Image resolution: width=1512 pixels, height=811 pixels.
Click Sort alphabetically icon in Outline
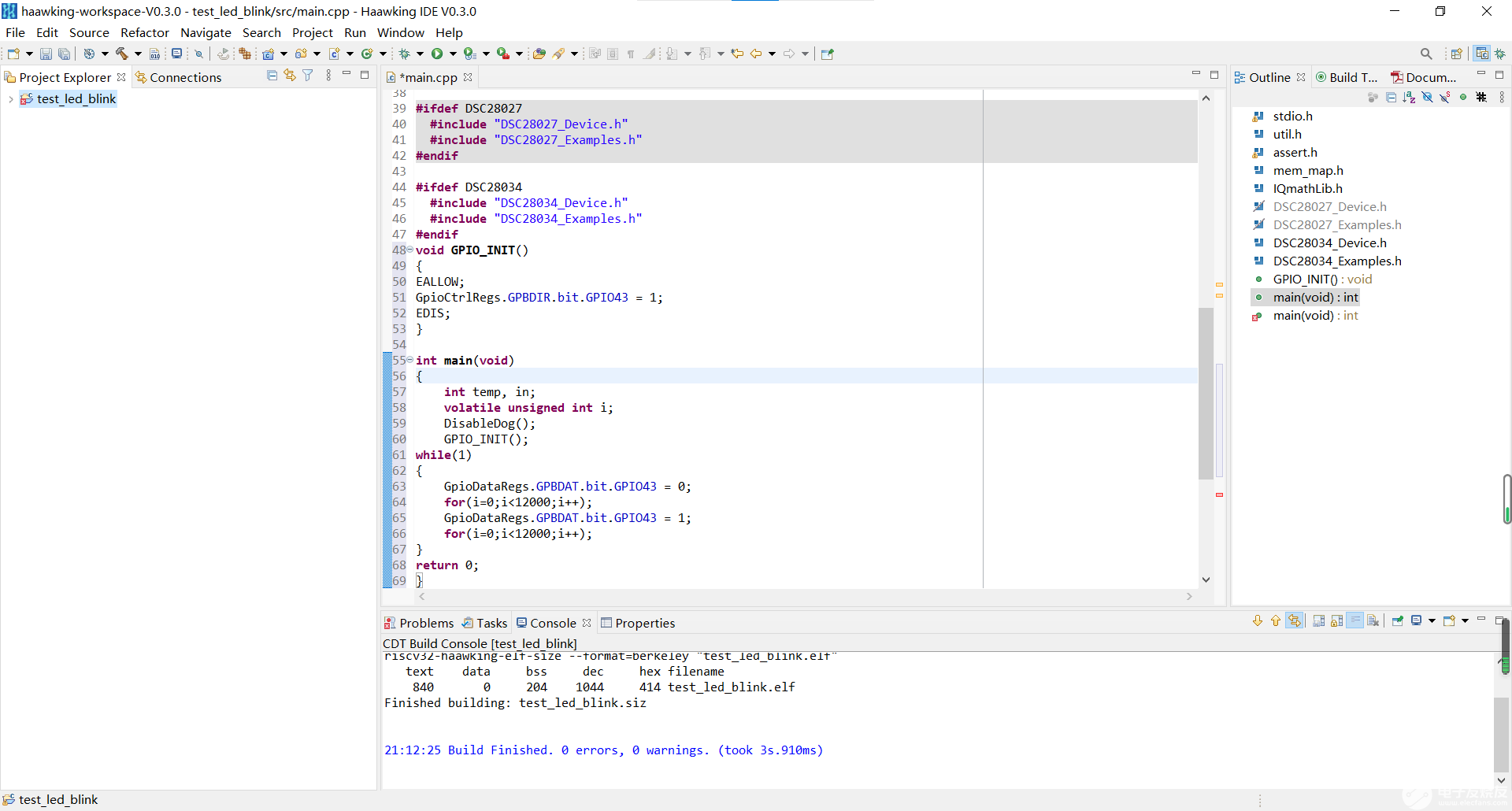click(x=1409, y=98)
